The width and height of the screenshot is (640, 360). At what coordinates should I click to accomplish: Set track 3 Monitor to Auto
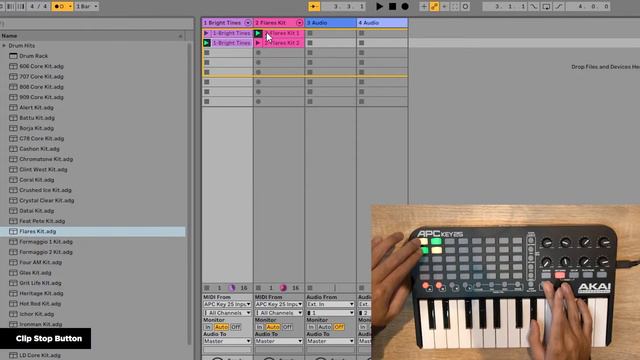pos(324,327)
